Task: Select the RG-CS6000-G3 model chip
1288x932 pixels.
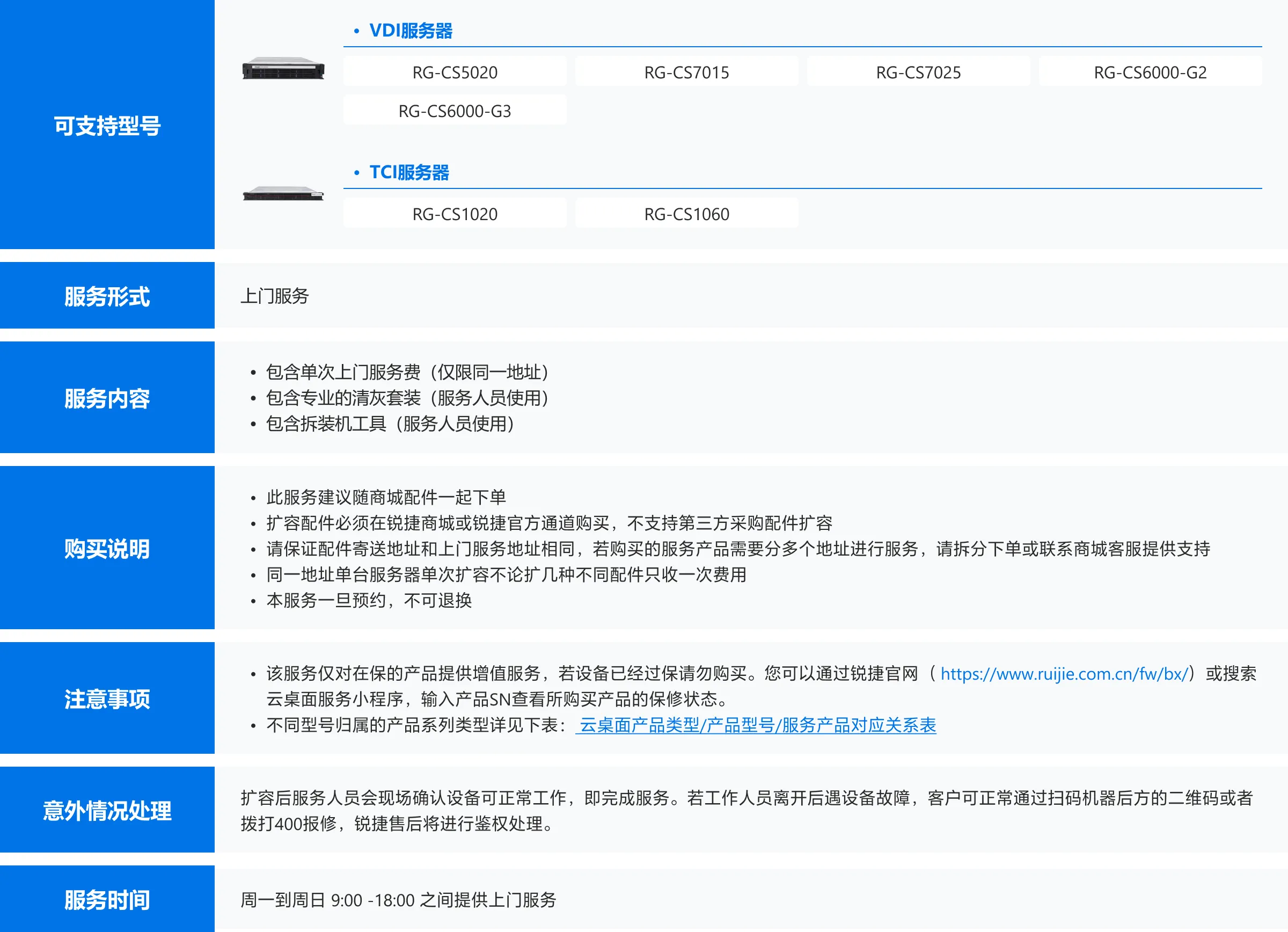Action: click(x=455, y=111)
